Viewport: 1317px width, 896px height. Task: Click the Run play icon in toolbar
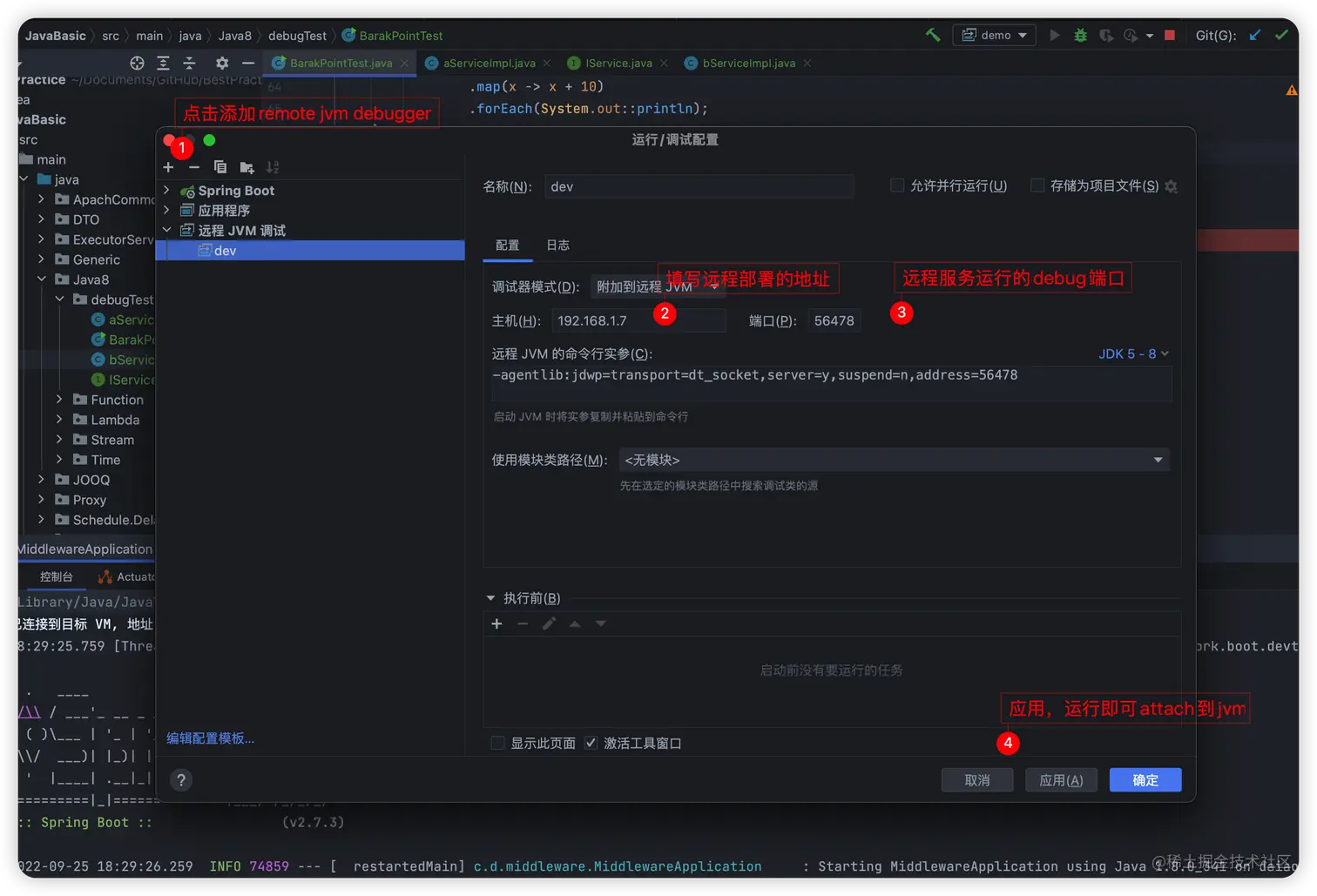click(x=1055, y=36)
